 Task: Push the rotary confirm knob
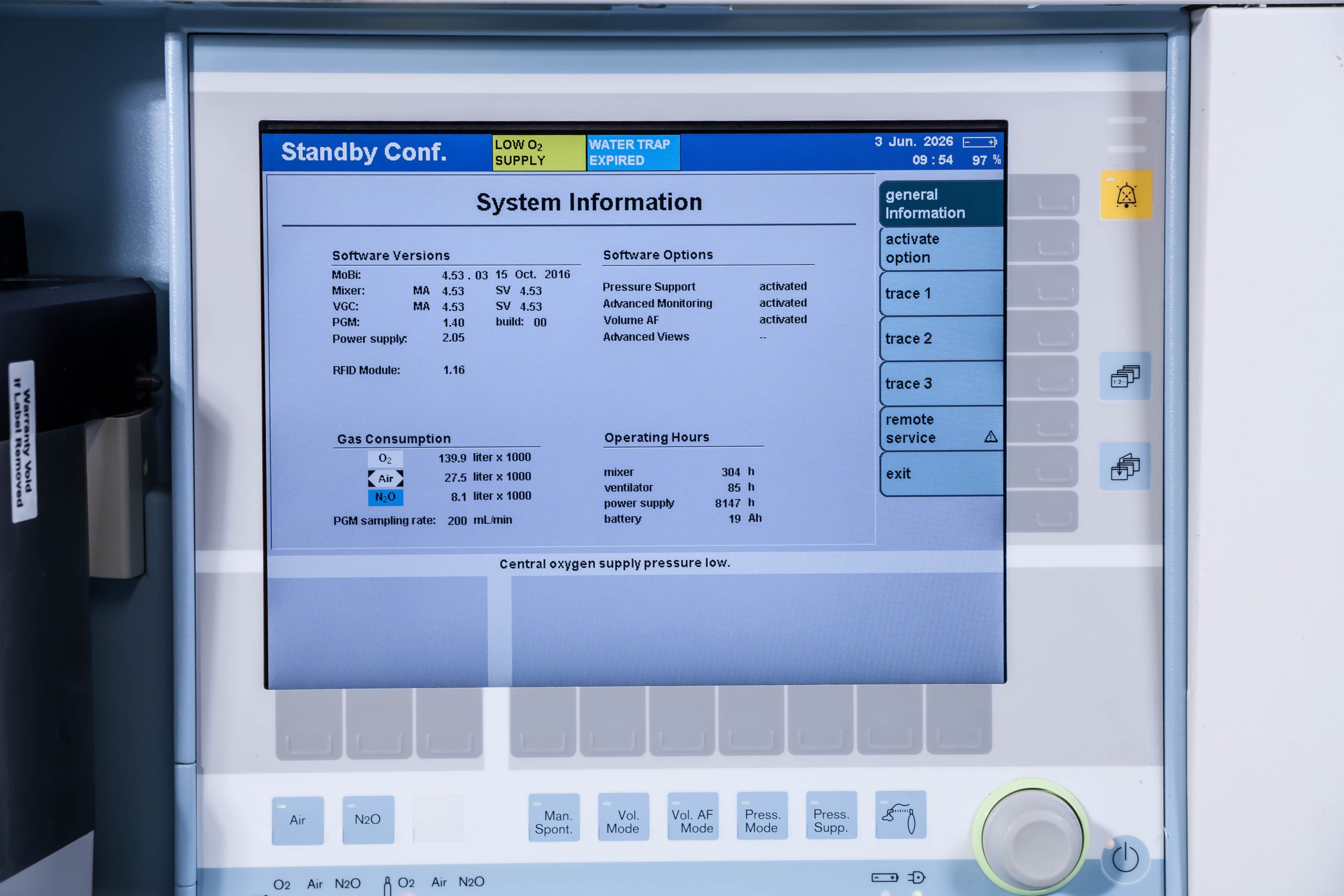pos(1032,838)
